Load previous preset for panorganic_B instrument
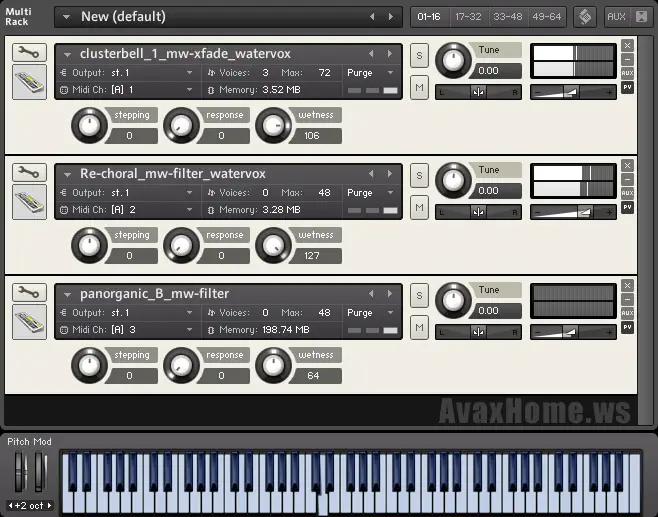This screenshot has width=658, height=517. (371, 294)
